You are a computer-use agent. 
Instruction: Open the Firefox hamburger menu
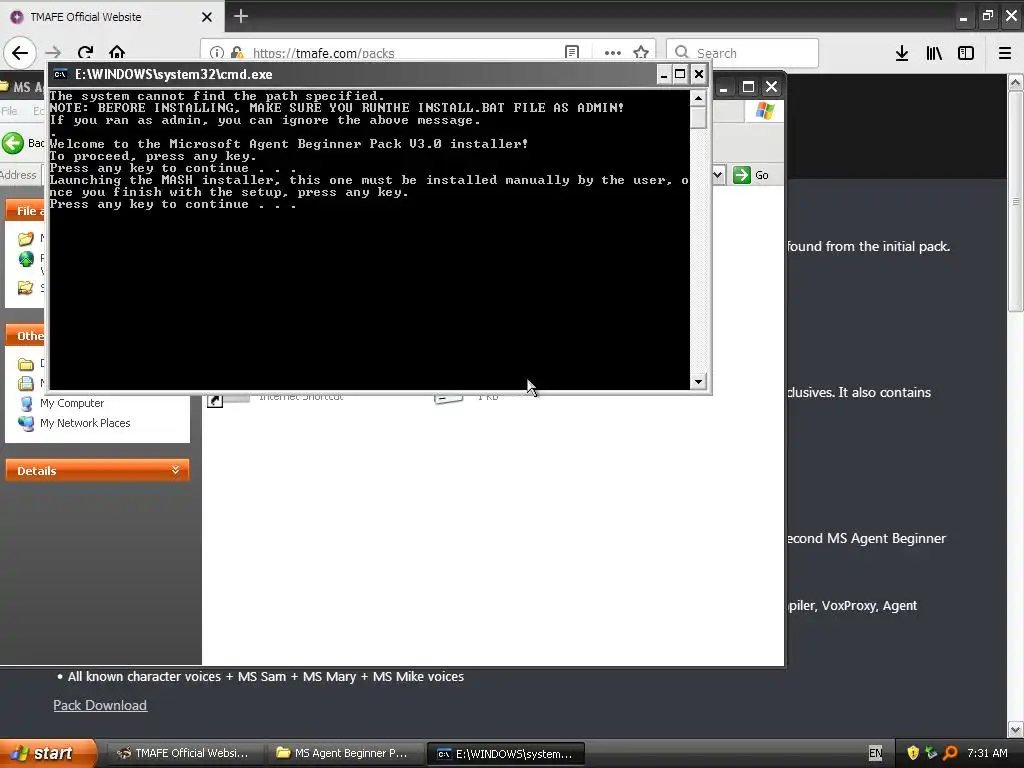coord(1005,53)
